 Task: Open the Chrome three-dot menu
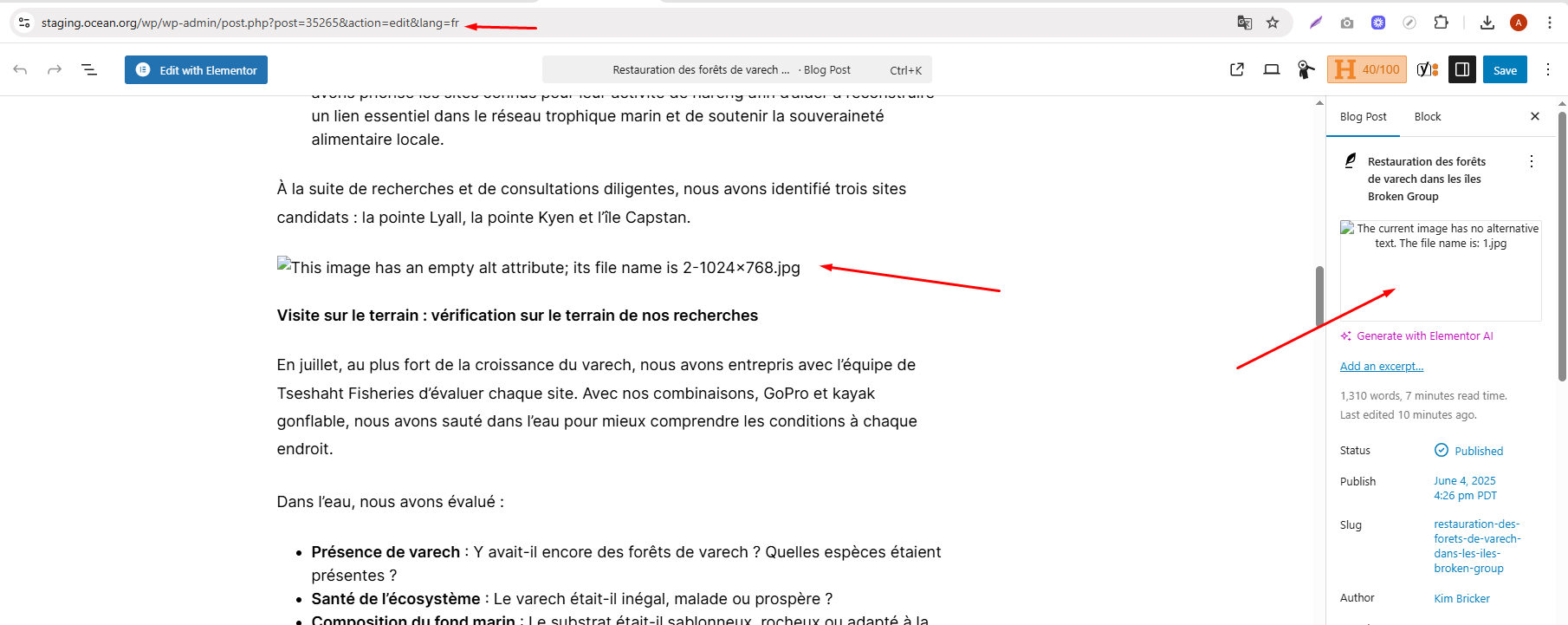point(1550,23)
